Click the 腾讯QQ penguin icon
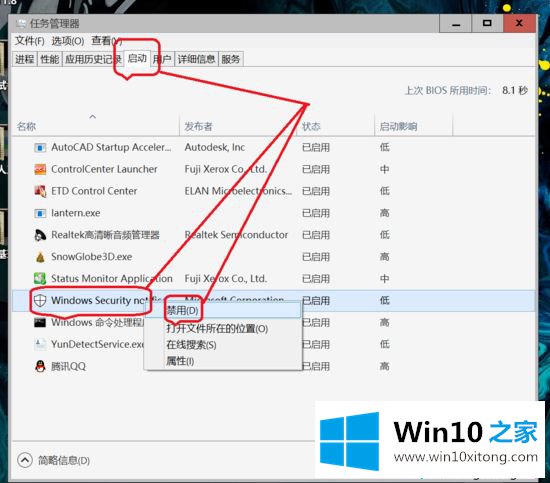 [40, 366]
